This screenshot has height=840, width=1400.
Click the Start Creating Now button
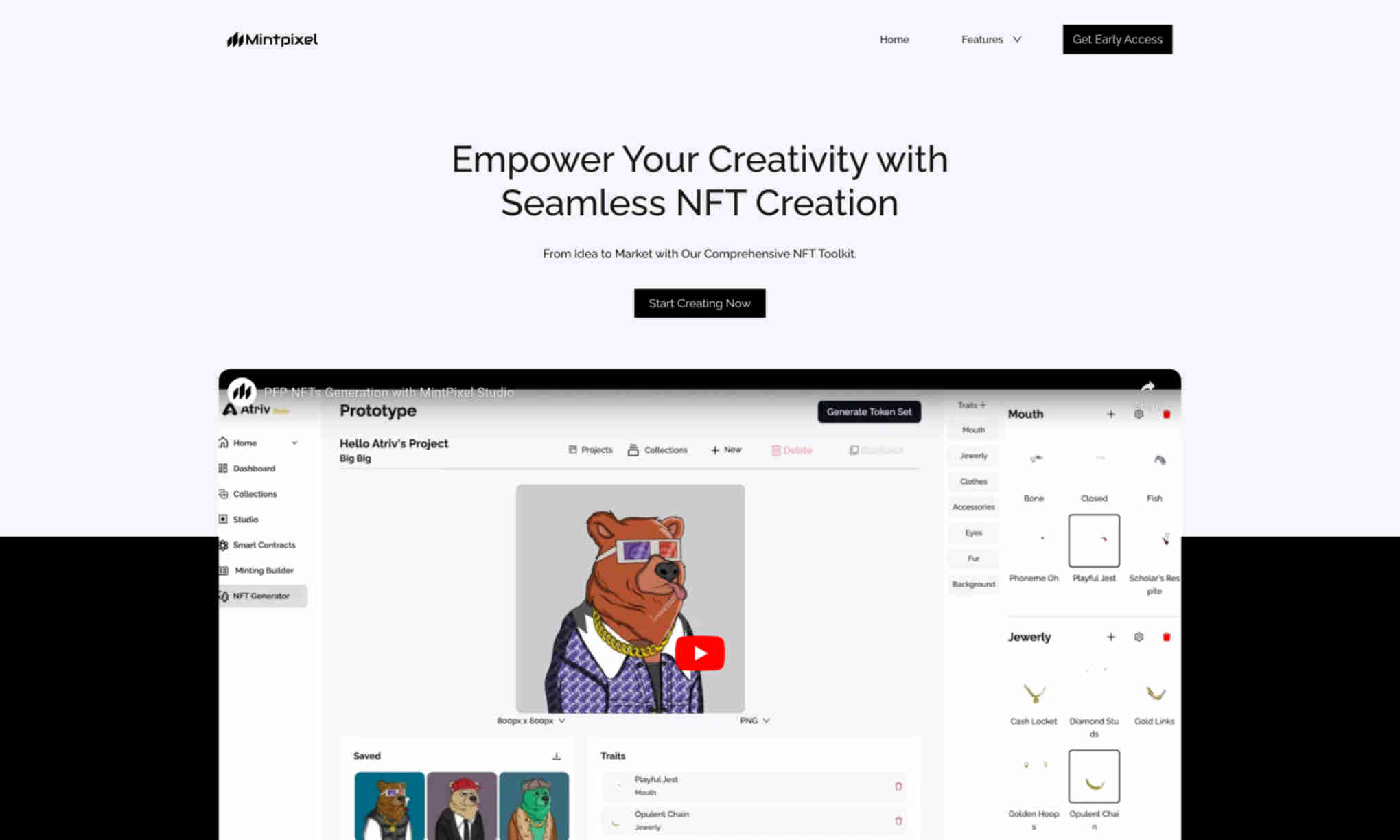[699, 303]
